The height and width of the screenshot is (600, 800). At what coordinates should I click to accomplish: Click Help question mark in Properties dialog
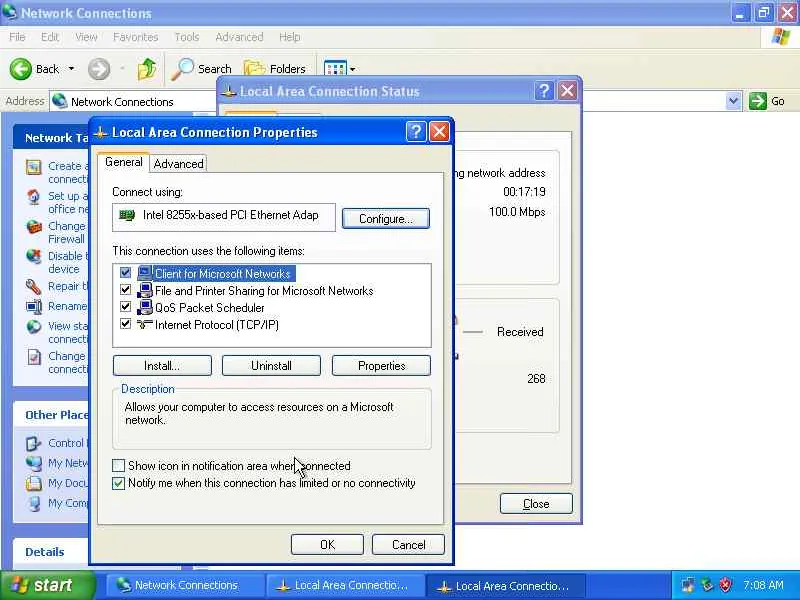coord(416,132)
